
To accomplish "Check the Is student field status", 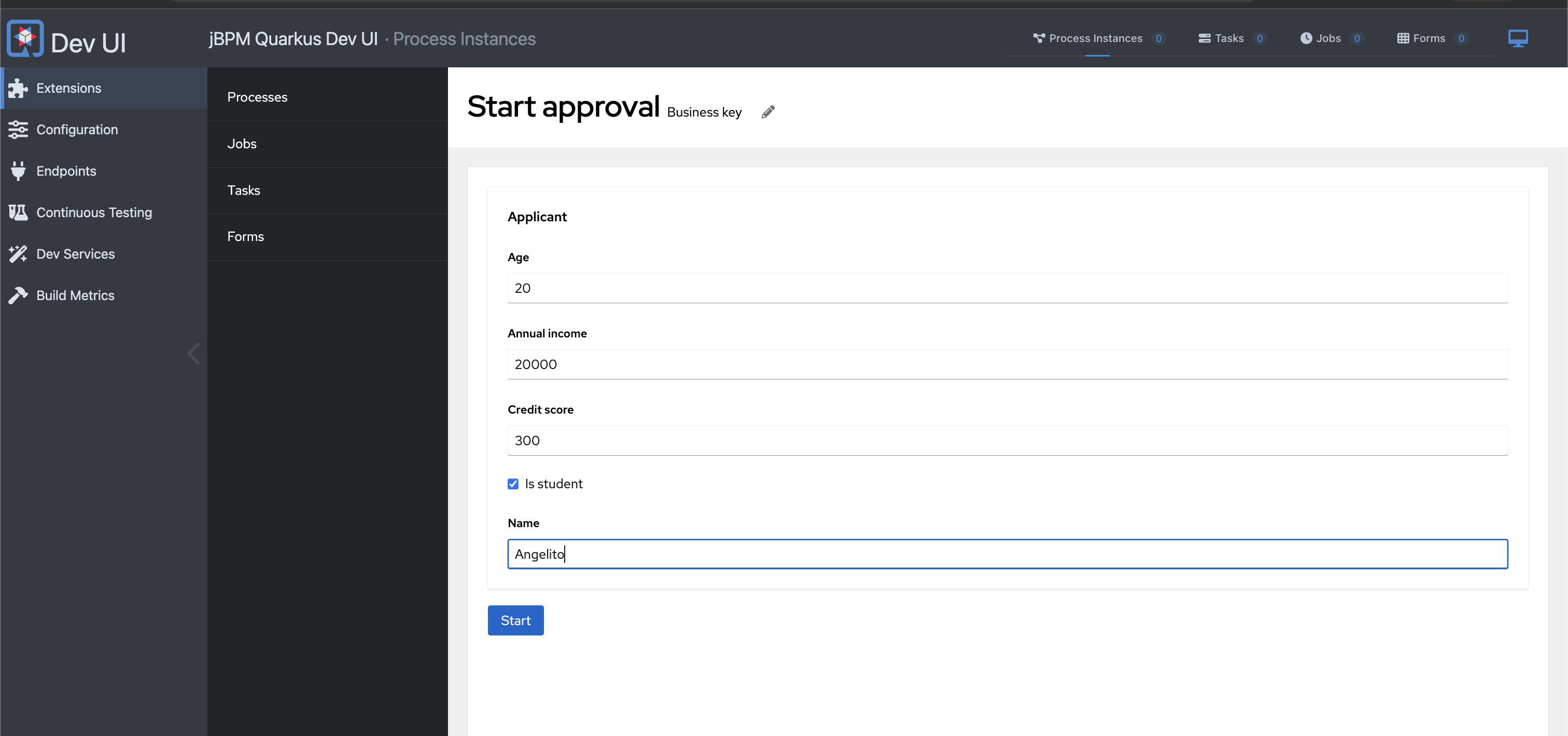I will tap(513, 484).
